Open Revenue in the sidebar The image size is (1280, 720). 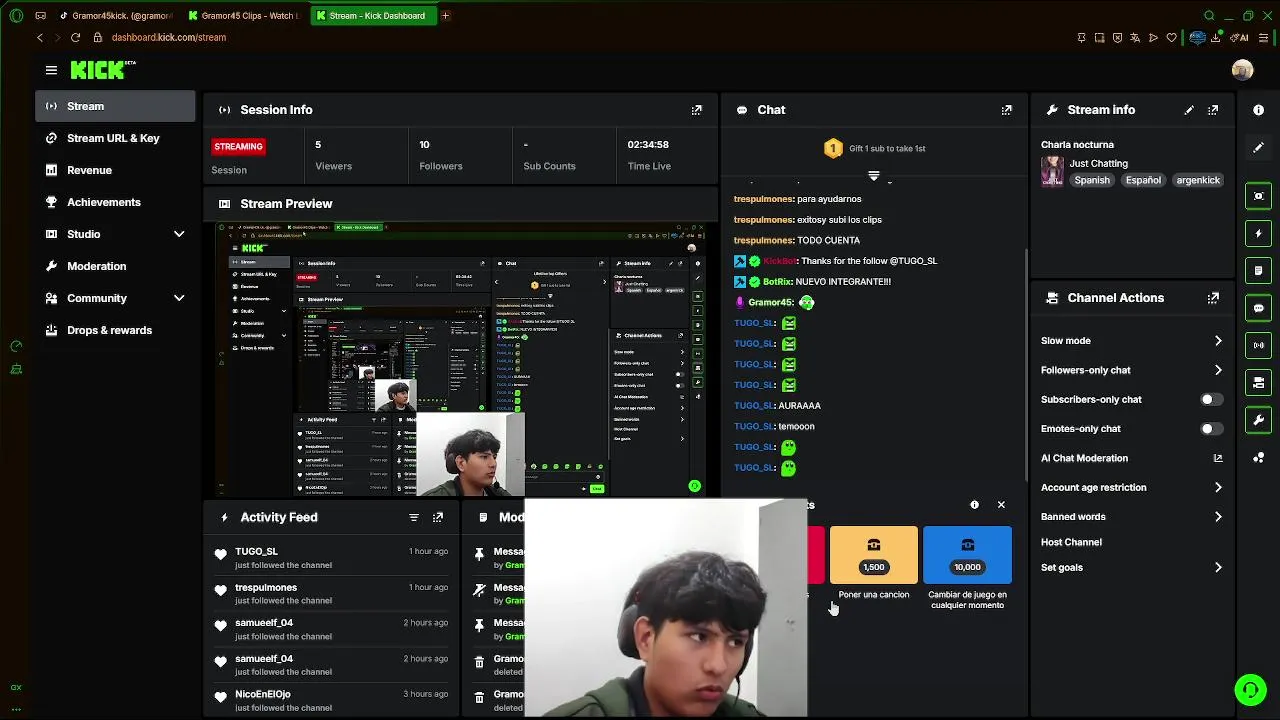[x=115, y=170]
